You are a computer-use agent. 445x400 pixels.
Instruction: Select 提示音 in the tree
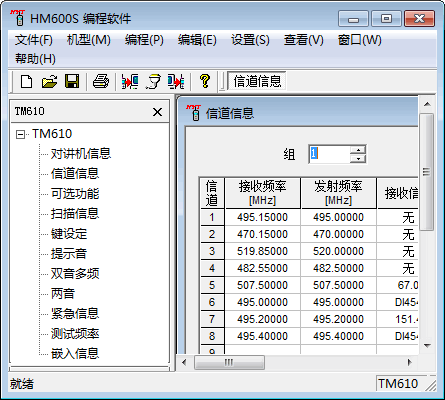69,254
